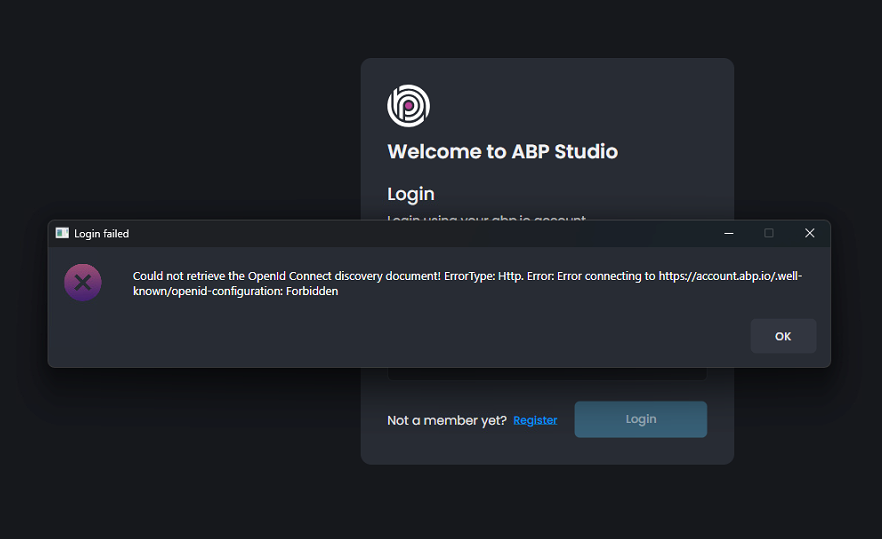This screenshot has height=539, width=882.
Task: Click the Not a member yet? label
Action: pyautogui.click(x=446, y=420)
